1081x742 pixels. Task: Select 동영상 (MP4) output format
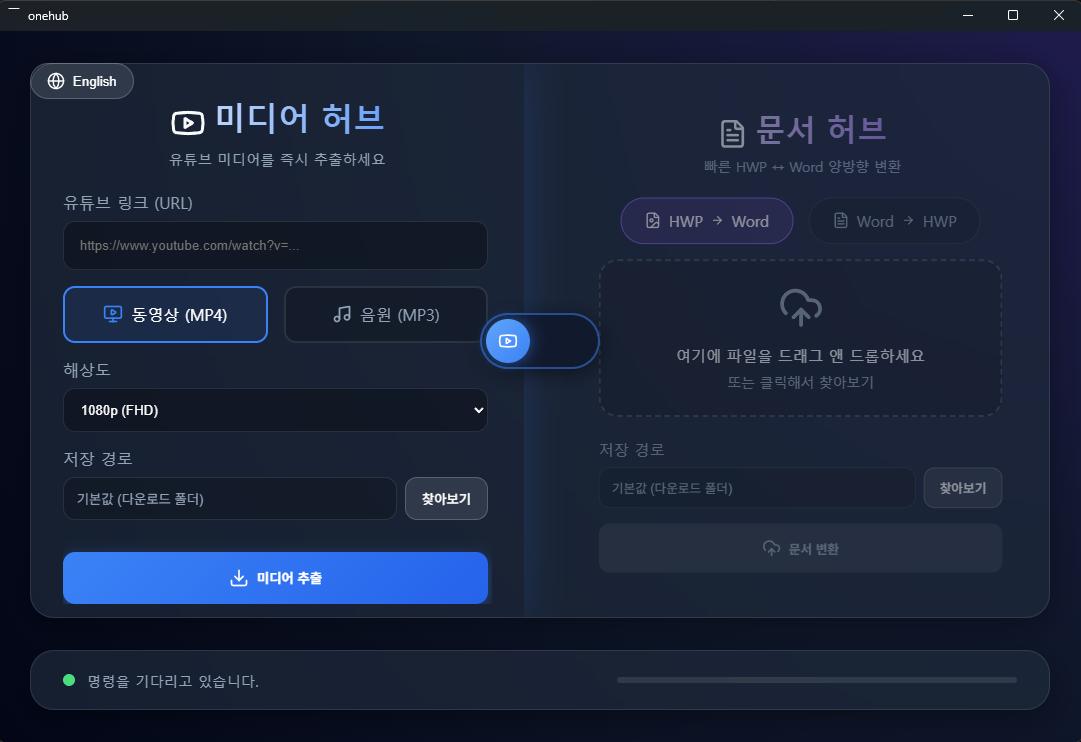point(165,314)
